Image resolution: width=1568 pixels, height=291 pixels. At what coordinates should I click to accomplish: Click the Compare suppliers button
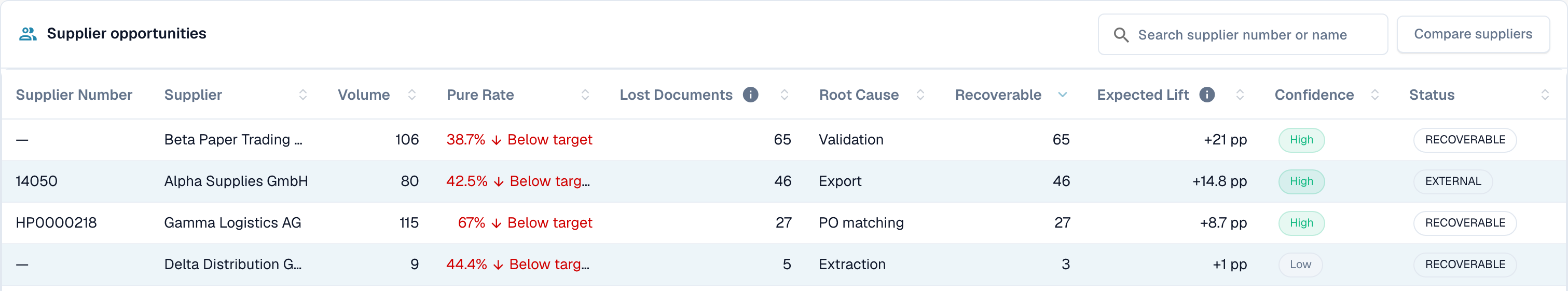point(1473,34)
